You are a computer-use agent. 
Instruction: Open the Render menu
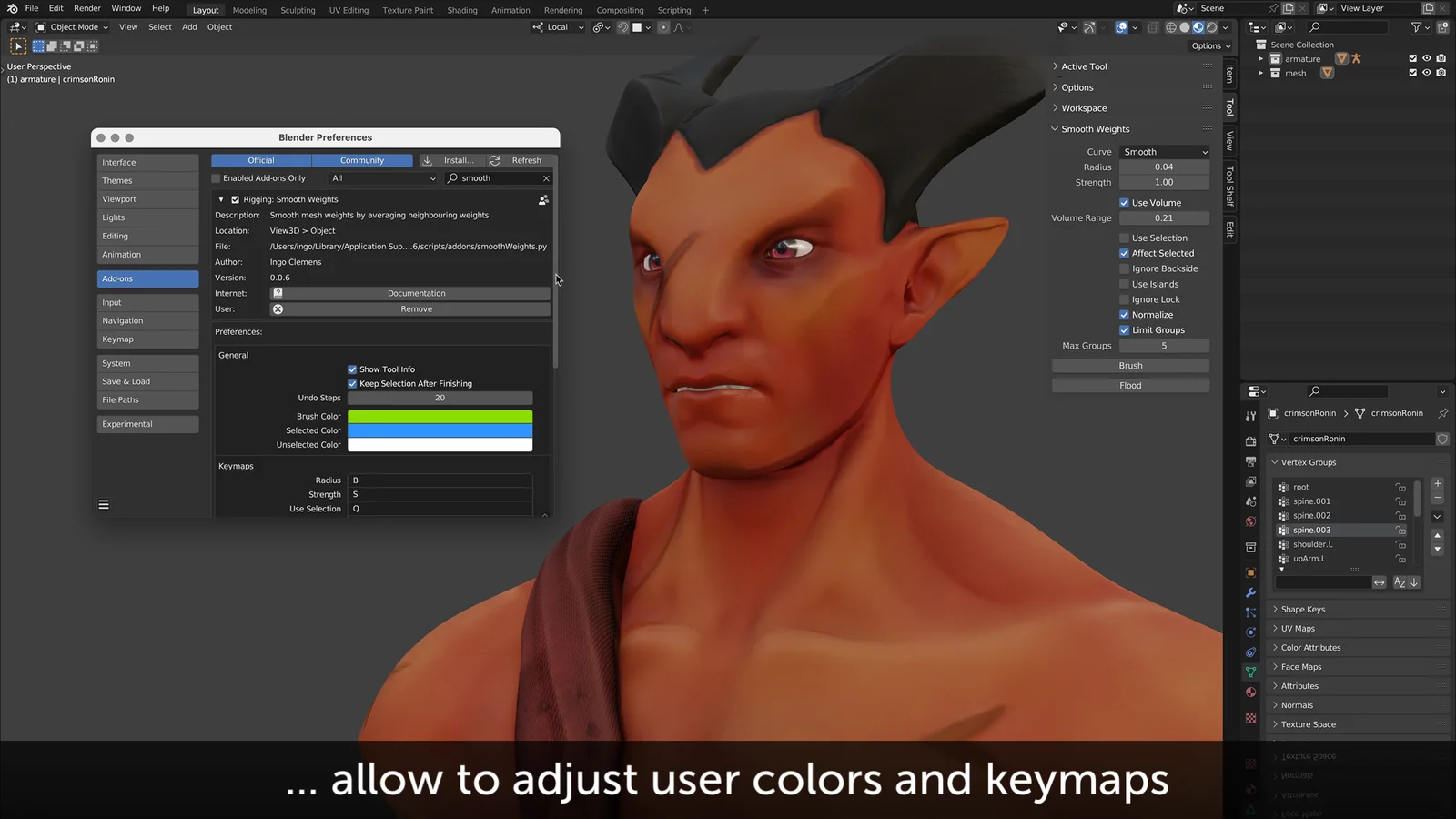click(x=86, y=9)
